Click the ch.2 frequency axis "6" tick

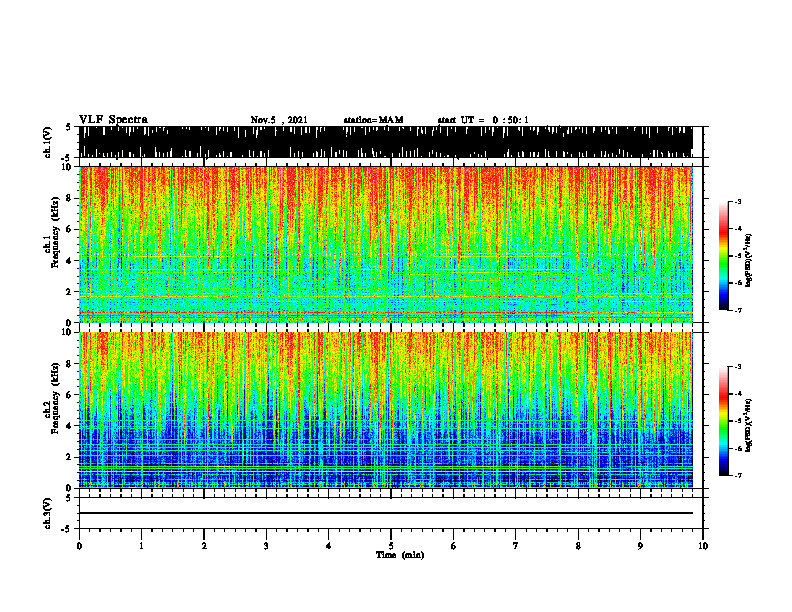click(x=69, y=395)
